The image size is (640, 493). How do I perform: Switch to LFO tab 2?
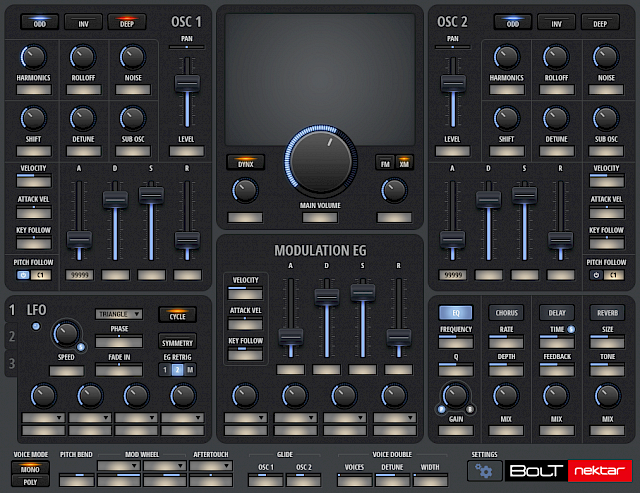(12, 337)
